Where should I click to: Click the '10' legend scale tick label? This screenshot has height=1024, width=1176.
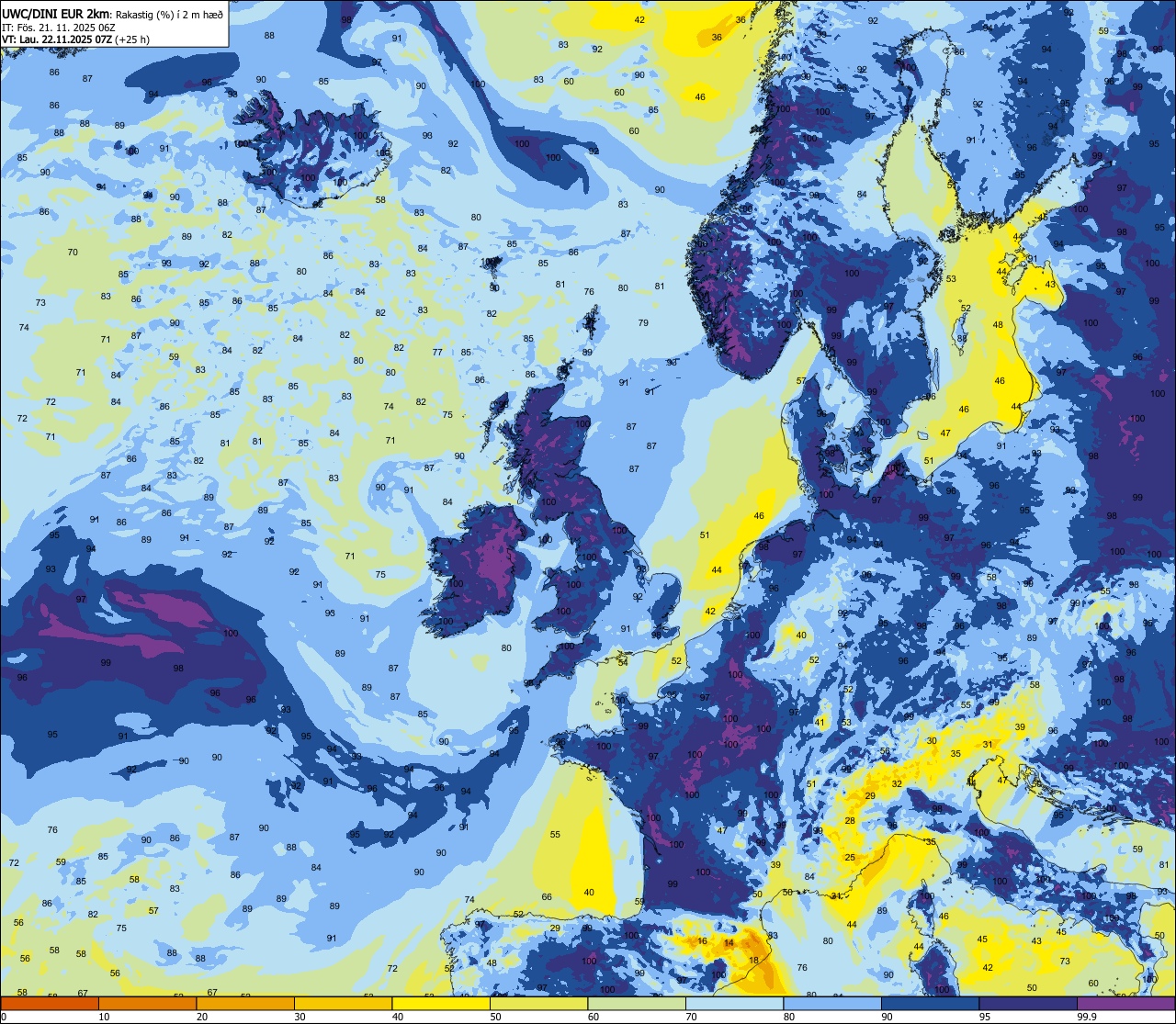104,1017
